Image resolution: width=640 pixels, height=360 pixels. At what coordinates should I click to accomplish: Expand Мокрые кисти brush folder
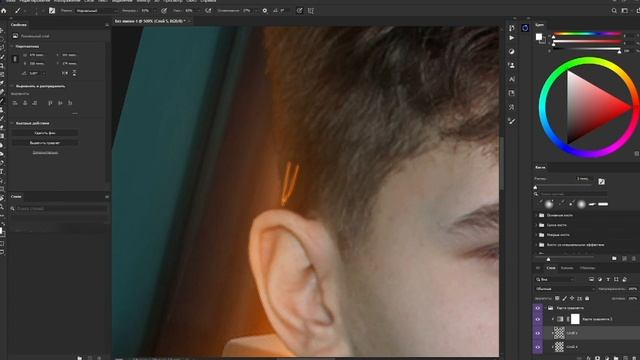(537, 235)
